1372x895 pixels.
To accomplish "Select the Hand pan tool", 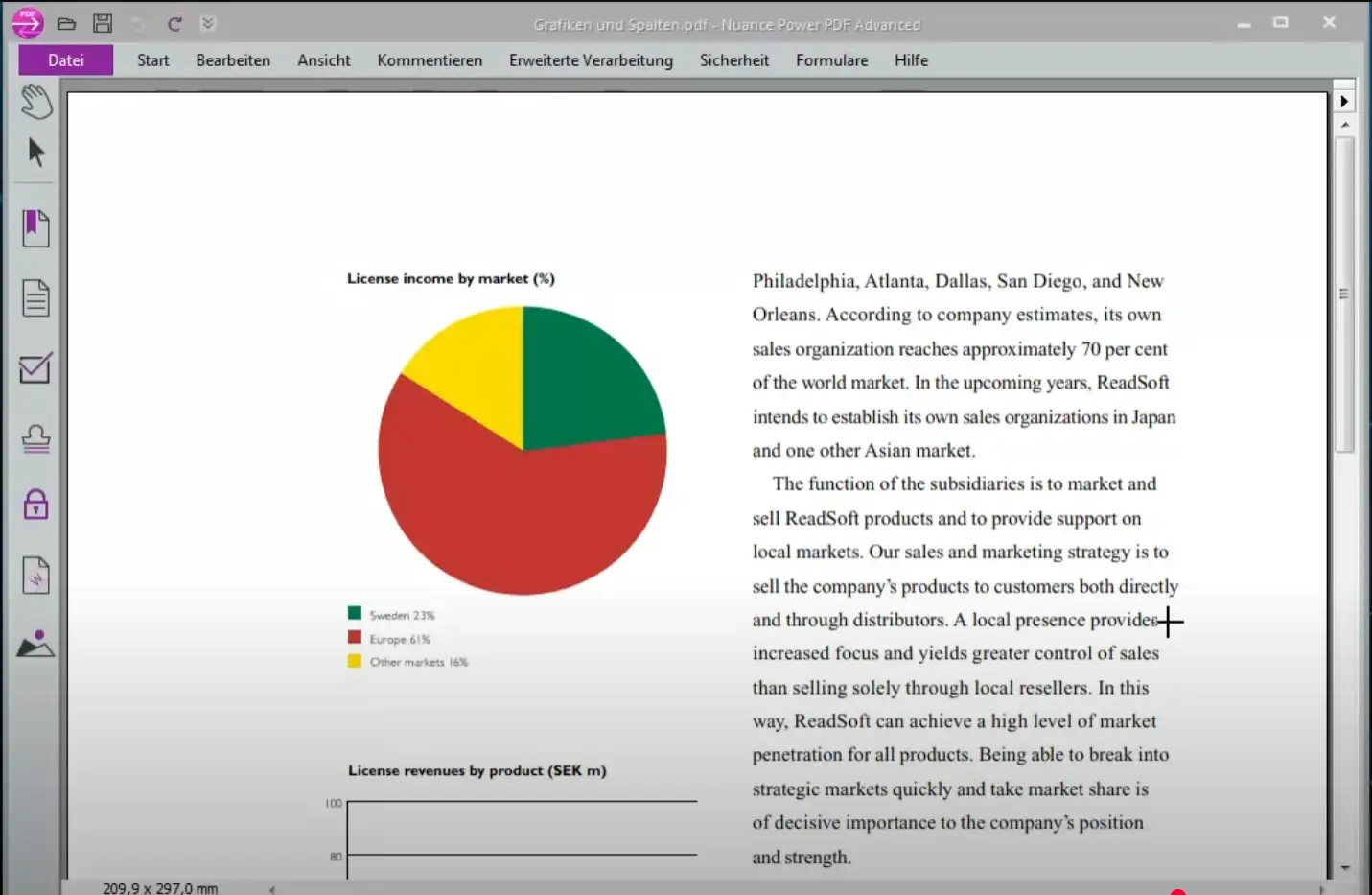I will click(36, 102).
